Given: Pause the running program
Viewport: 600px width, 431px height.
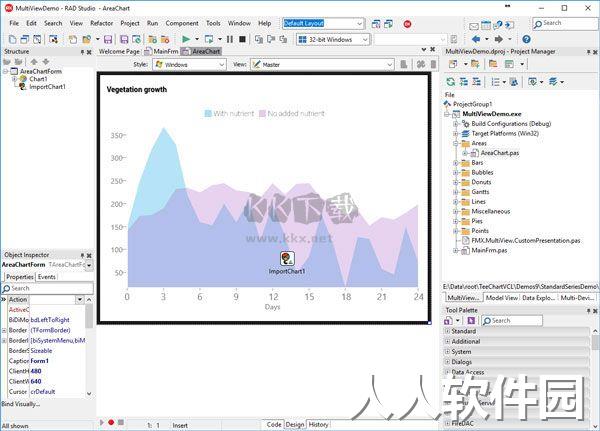Looking at the screenshot, I should pyautogui.click(x=230, y=39).
